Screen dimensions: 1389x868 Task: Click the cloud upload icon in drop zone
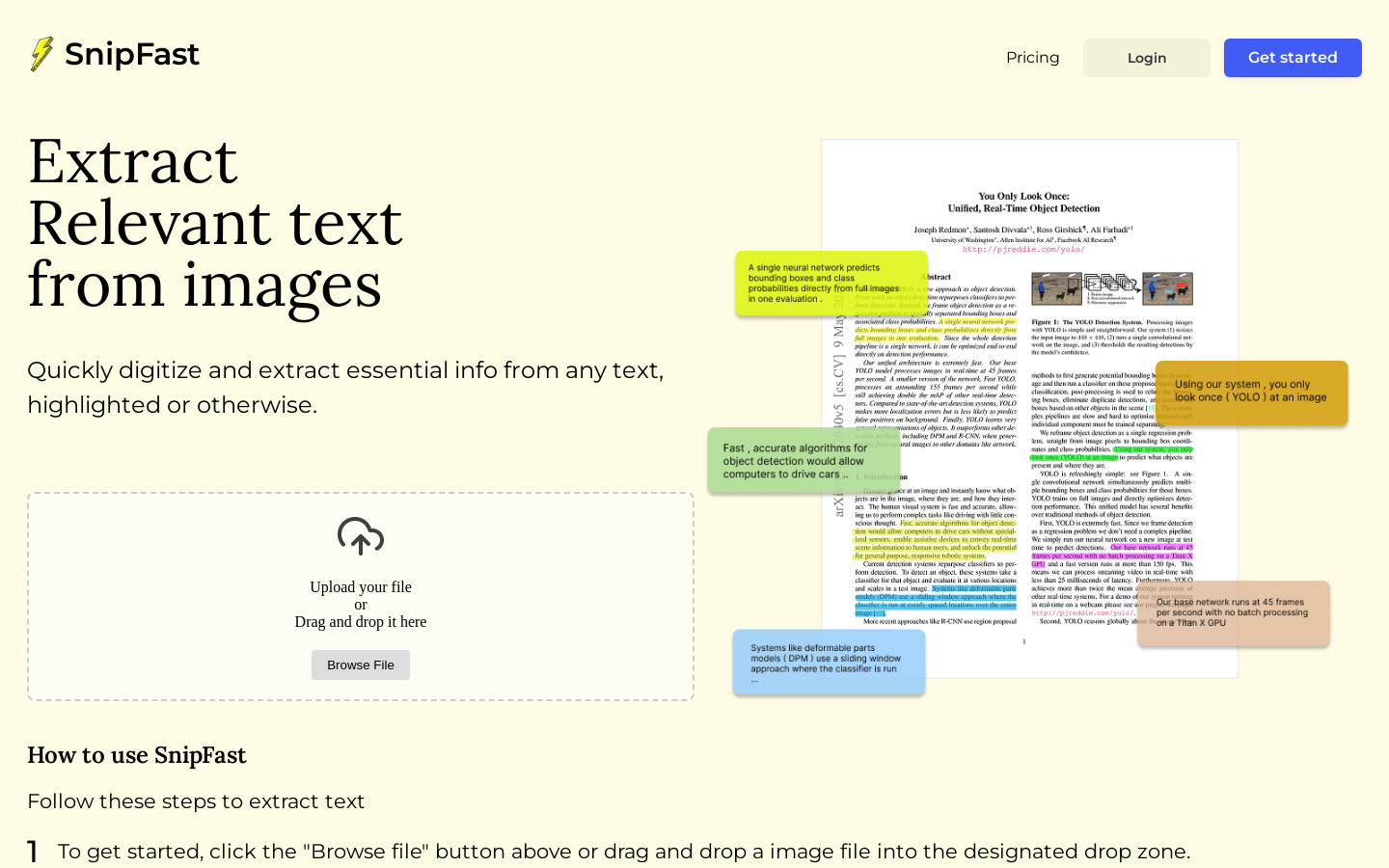361,536
